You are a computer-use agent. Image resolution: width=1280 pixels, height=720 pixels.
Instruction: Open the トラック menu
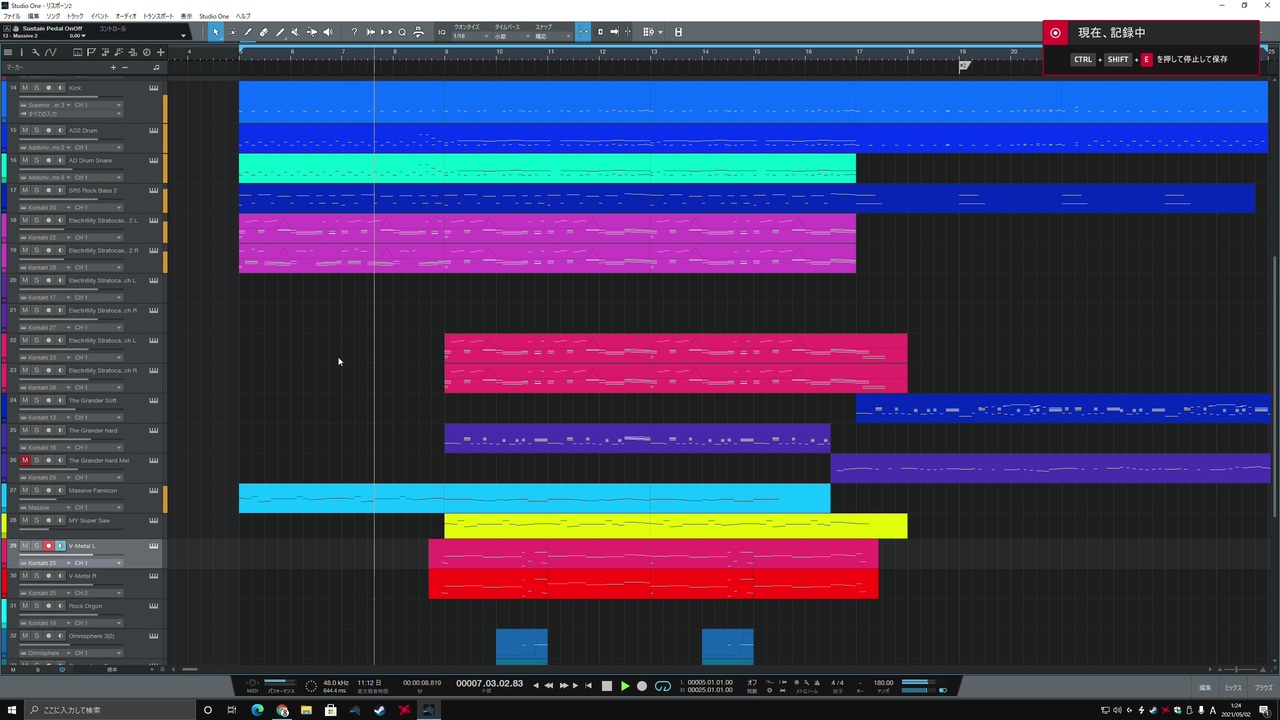(x=75, y=17)
